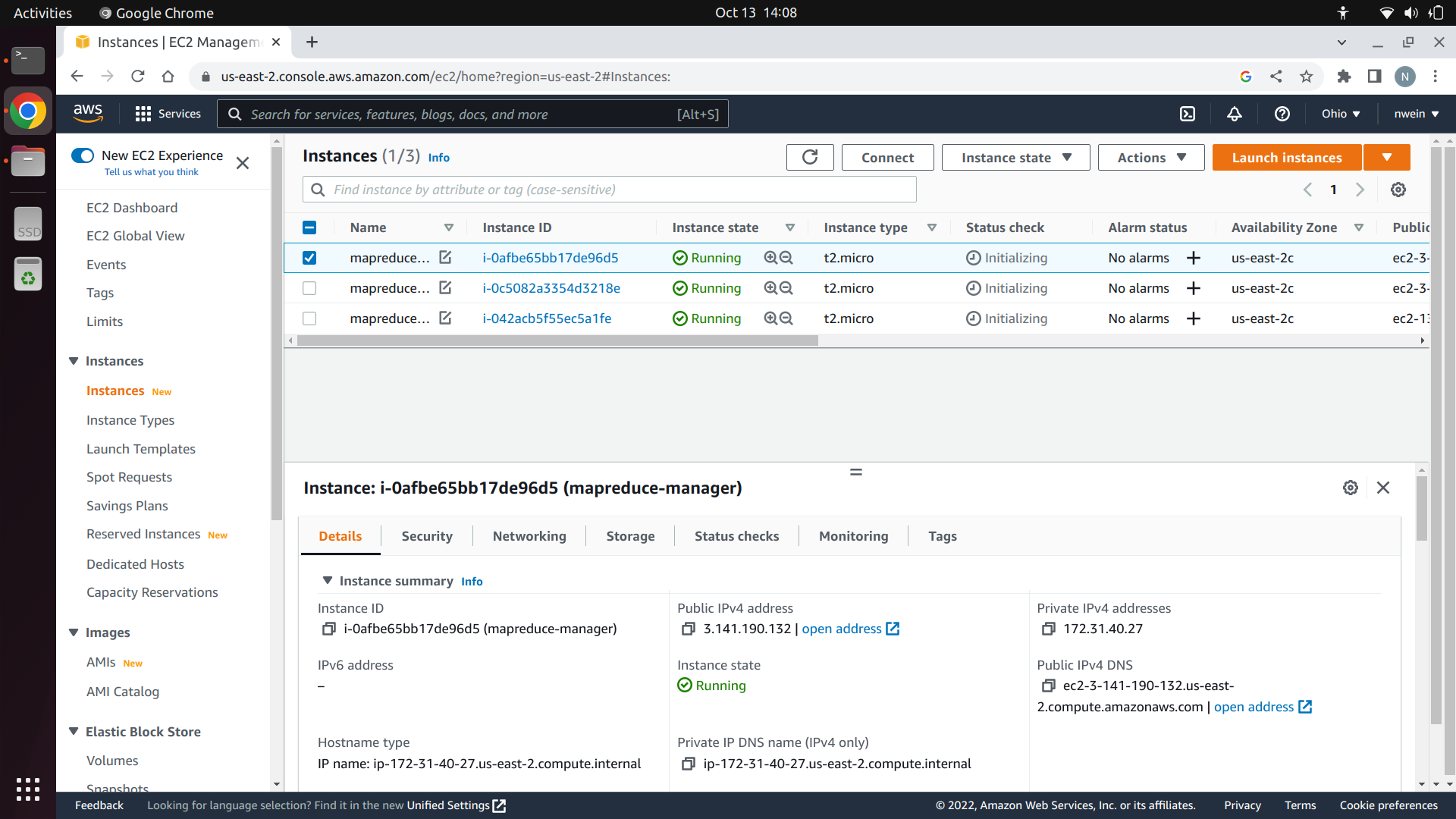
Task: Uncheck the selected mapreduce-manager instance row
Action: [x=309, y=258]
